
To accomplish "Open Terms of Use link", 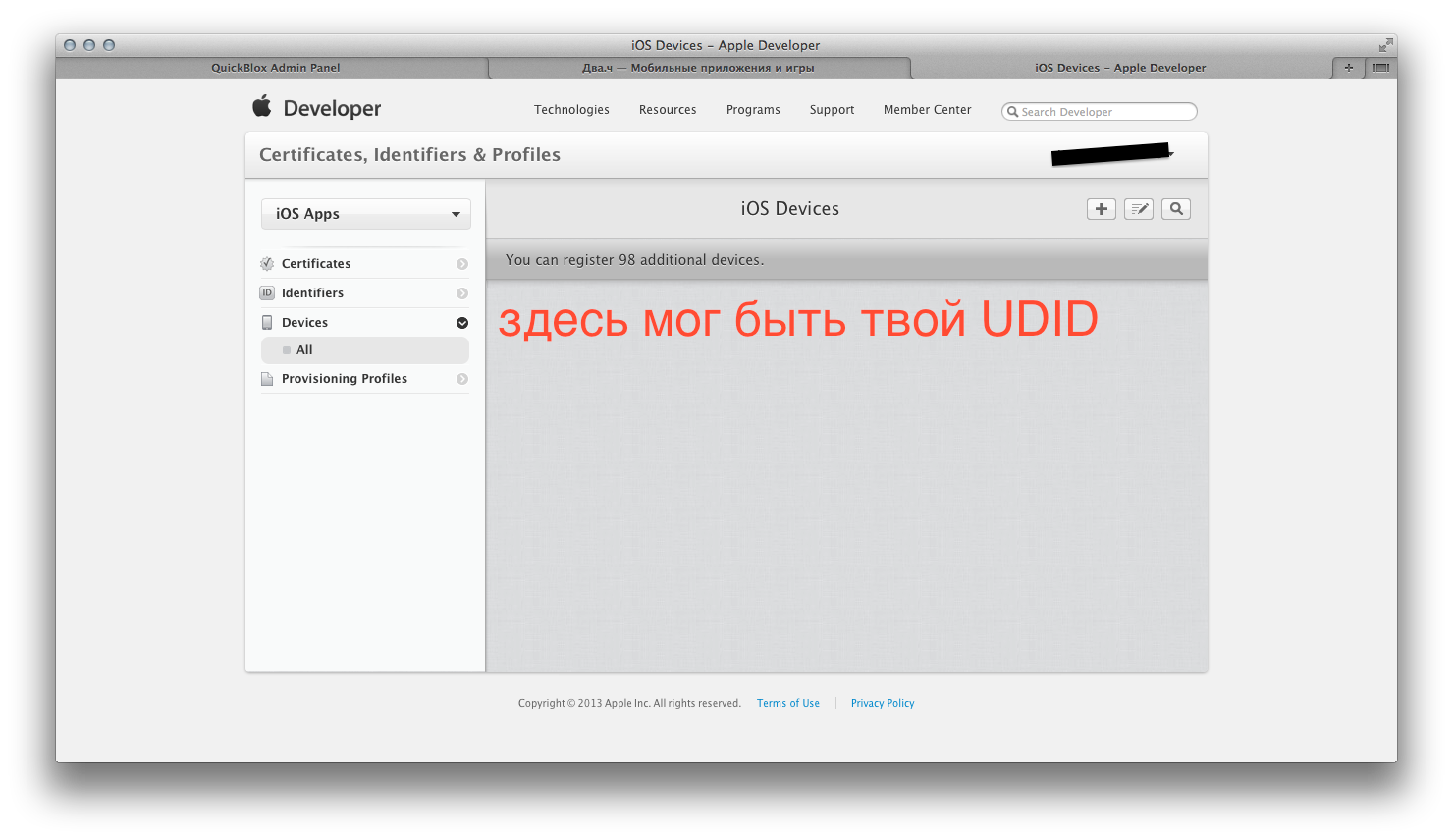I will [788, 703].
